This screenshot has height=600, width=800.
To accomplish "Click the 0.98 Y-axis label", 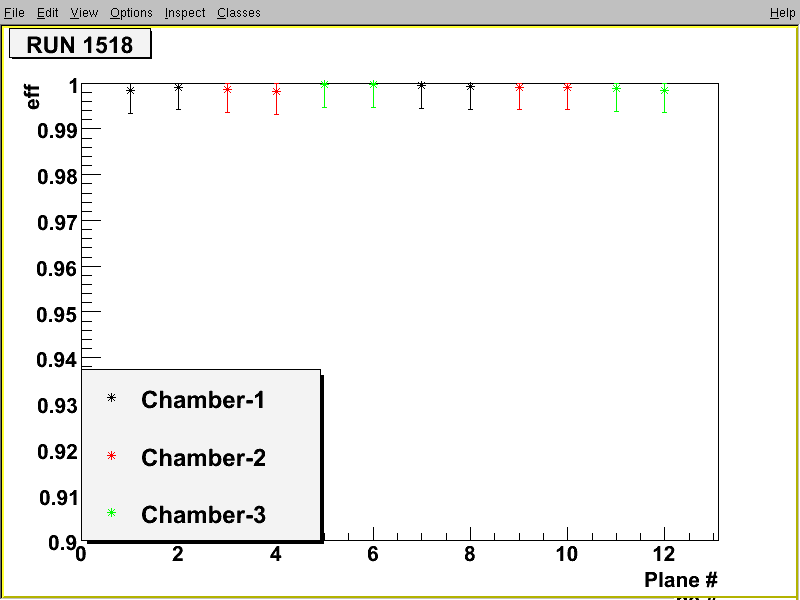I will pyautogui.click(x=58, y=177).
